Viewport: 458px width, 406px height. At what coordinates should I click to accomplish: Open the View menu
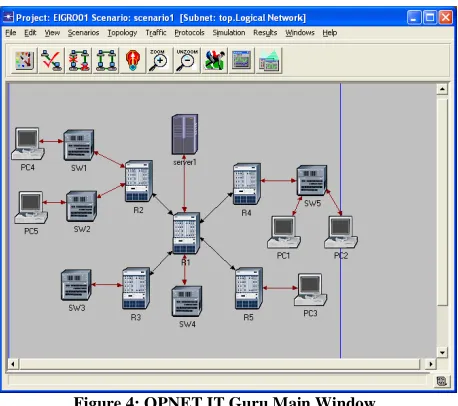click(x=52, y=33)
